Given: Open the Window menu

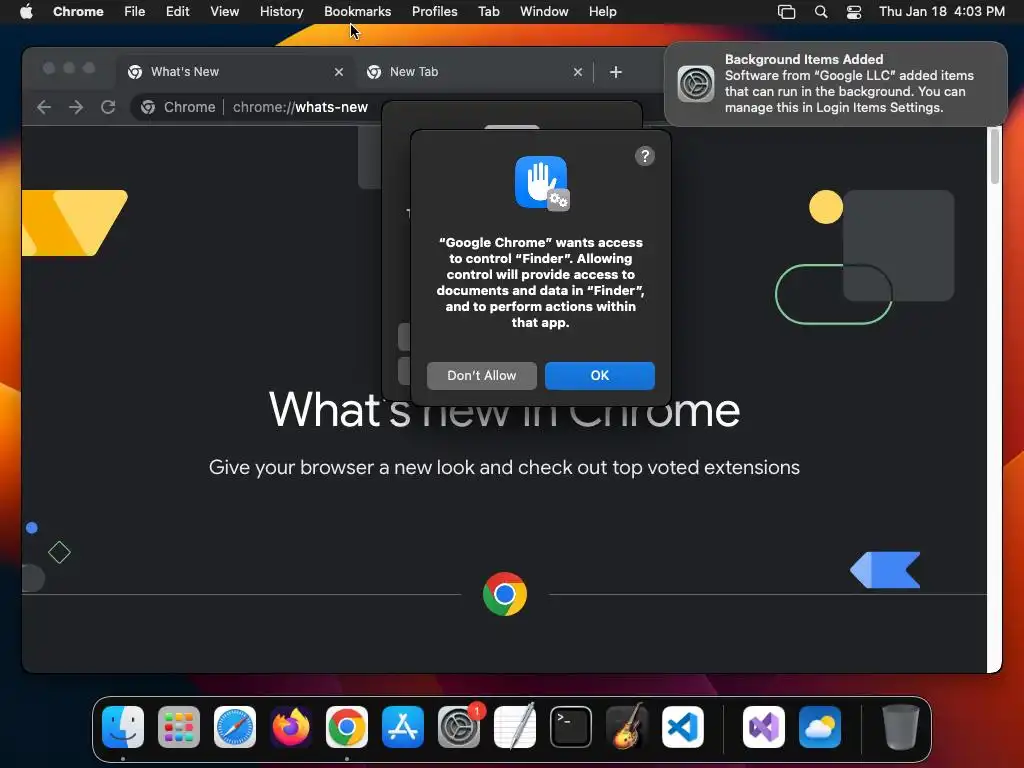Looking at the screenshot, I should pyautogui.click(x=544, y=12).
